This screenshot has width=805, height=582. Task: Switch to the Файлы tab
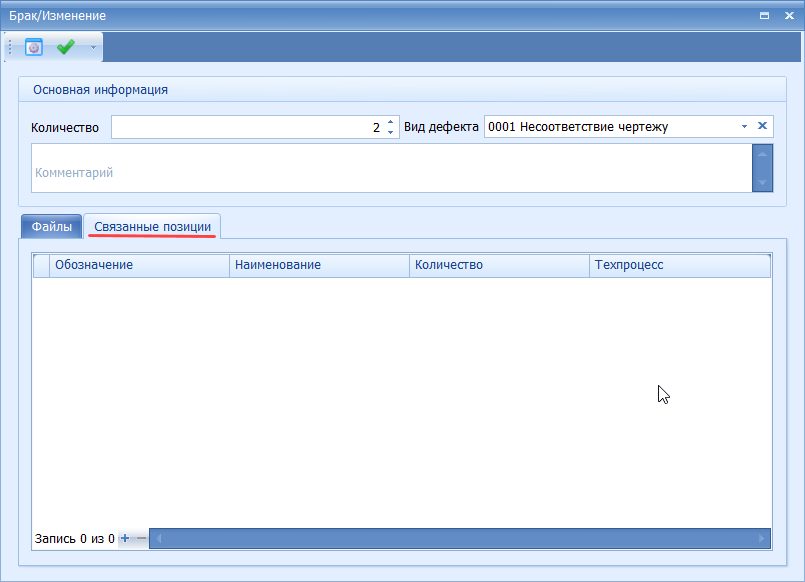tap(51, 227)
